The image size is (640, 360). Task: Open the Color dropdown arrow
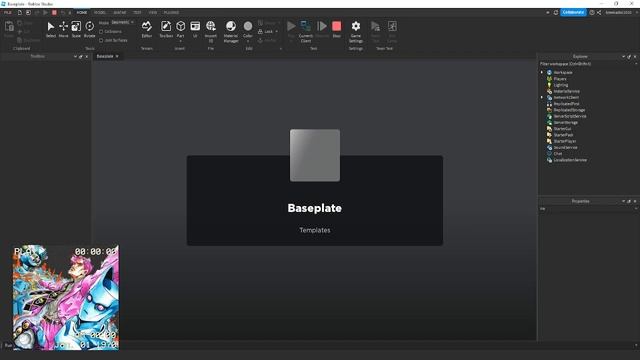tap(248, 41)
